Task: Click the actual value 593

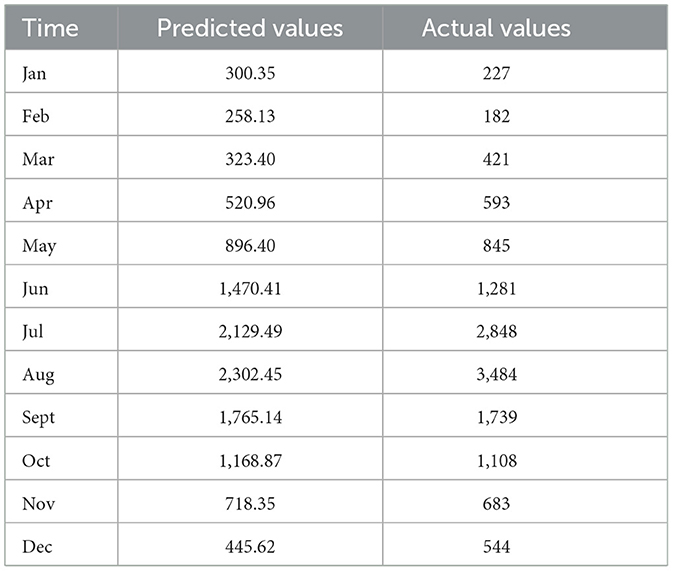Action: [495, 202]
